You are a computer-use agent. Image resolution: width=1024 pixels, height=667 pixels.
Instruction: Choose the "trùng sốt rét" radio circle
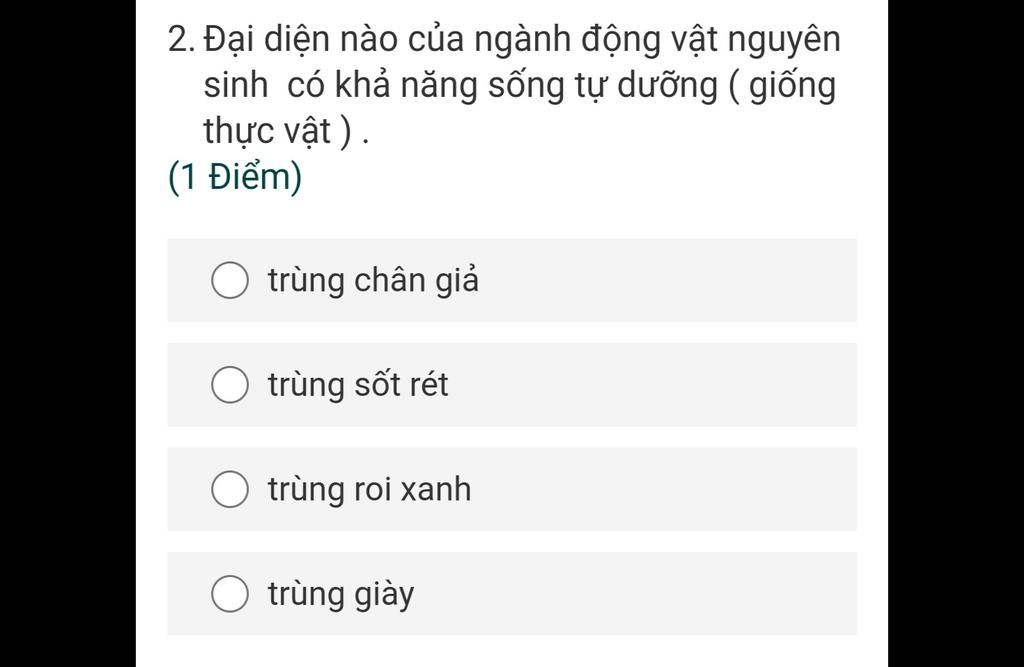click(x=230, y=384)
